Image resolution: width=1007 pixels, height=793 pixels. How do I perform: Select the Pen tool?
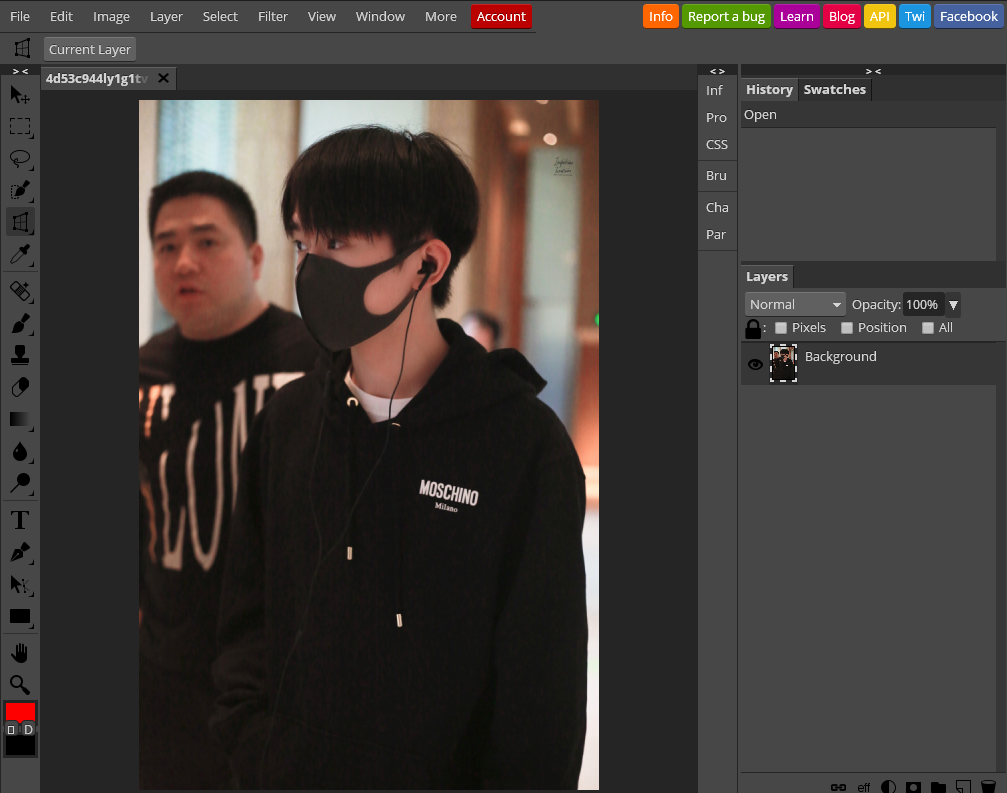[x=20, y=552]
